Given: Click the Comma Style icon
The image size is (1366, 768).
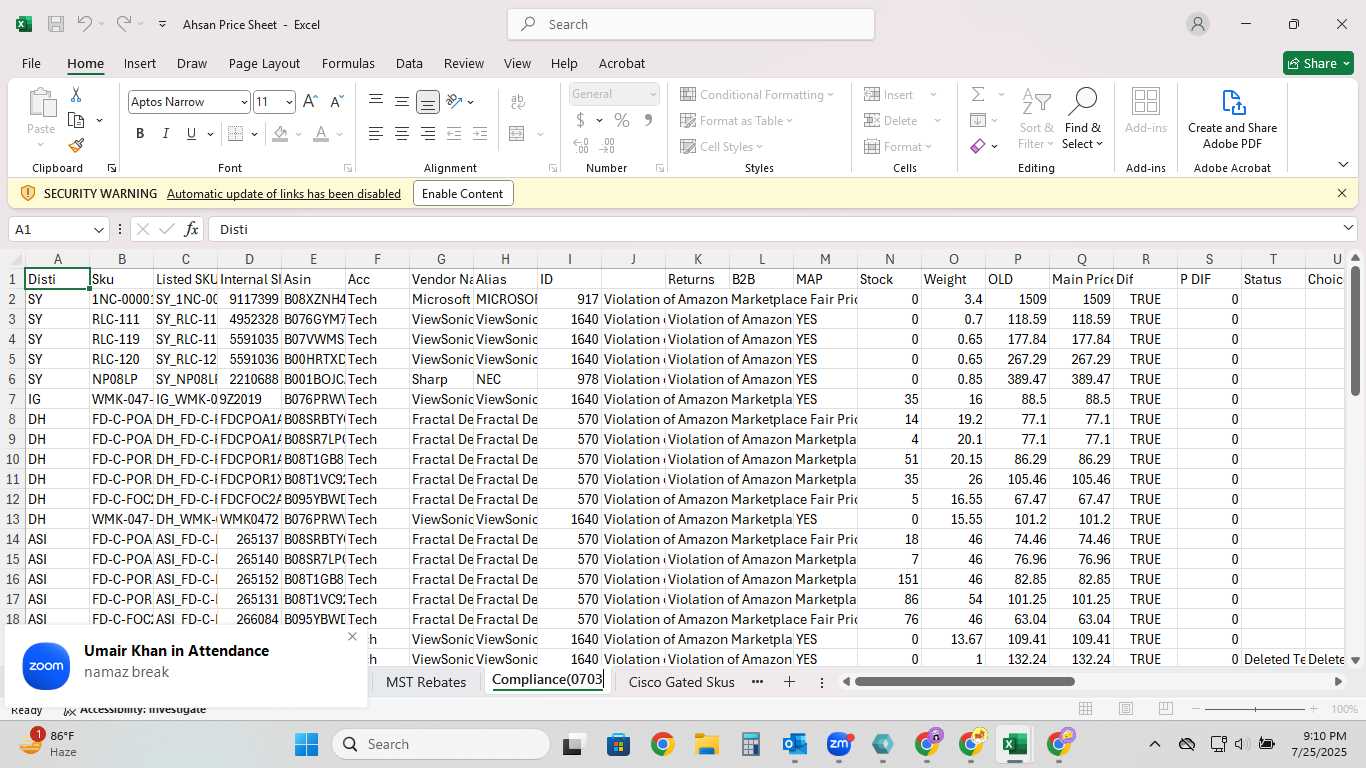Looking at the screenshot, I should tap(648, 120).
